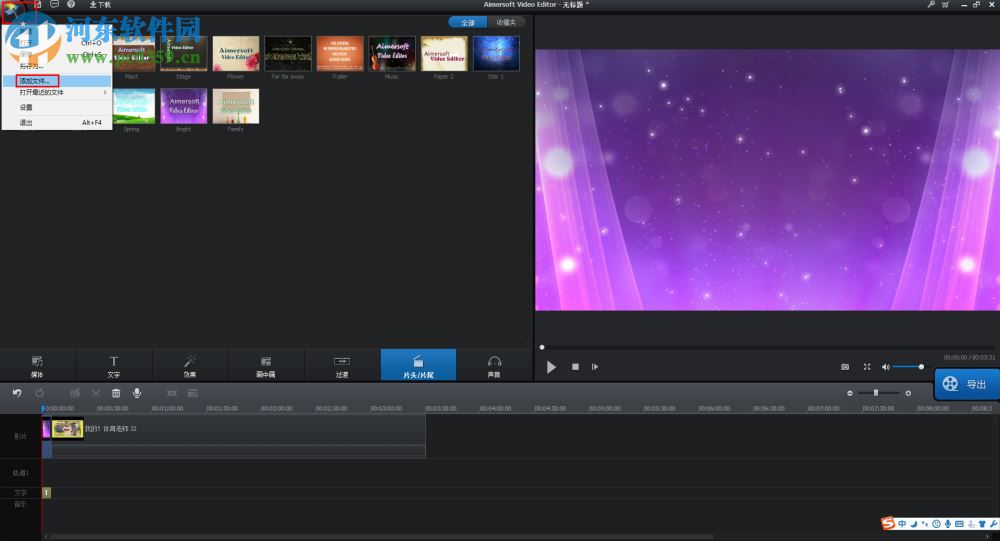Screen dimensions: 1000x541
Task: Select the 收藏夹 favorites filter
Action: pyautogui.click(x=506, y=22)
